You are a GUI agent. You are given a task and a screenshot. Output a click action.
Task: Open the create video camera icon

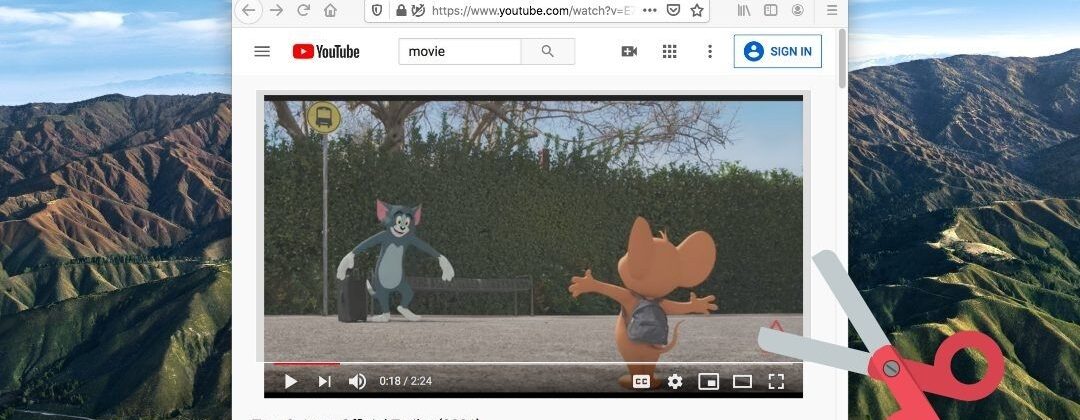coord(629,52)
